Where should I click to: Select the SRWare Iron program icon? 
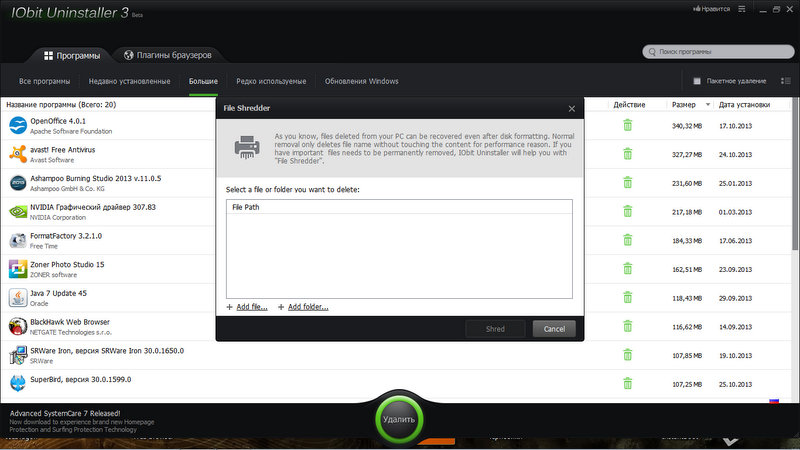[18, 355]
